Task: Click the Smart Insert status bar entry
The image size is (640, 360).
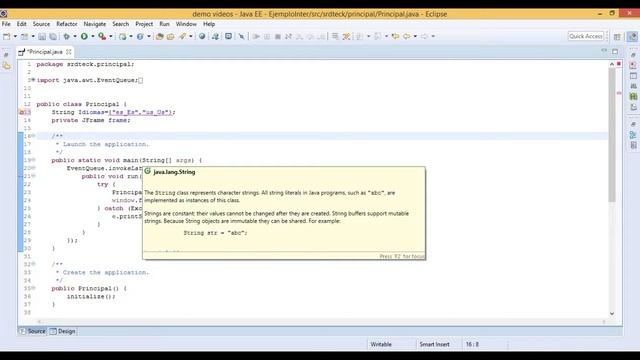Action: point(434,344)
